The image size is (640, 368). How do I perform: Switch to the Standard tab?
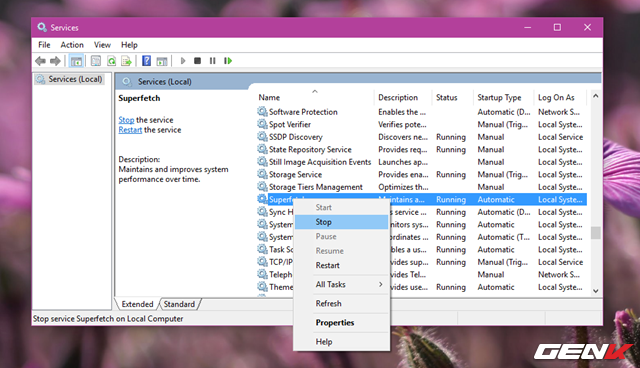(x=179, y=304)
